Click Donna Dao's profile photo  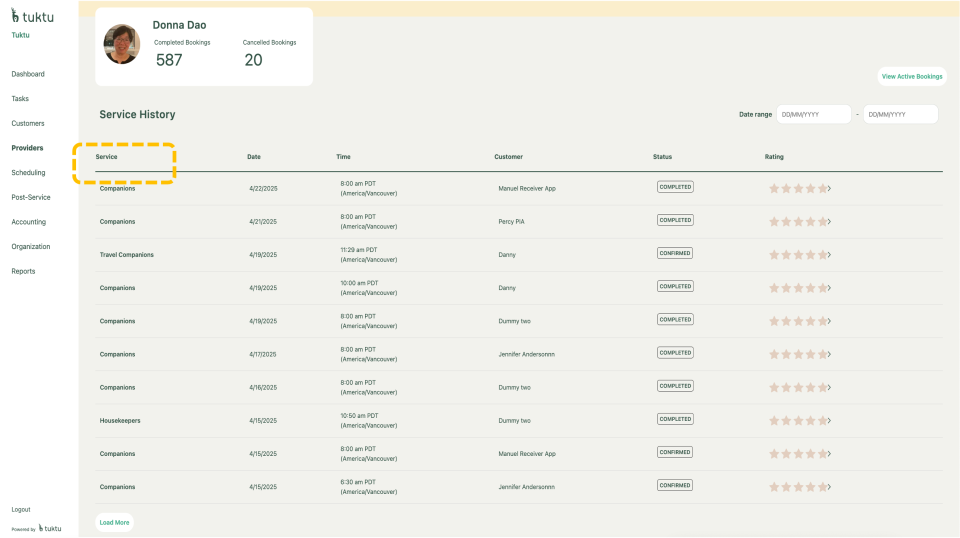click(x=122, y=44)
